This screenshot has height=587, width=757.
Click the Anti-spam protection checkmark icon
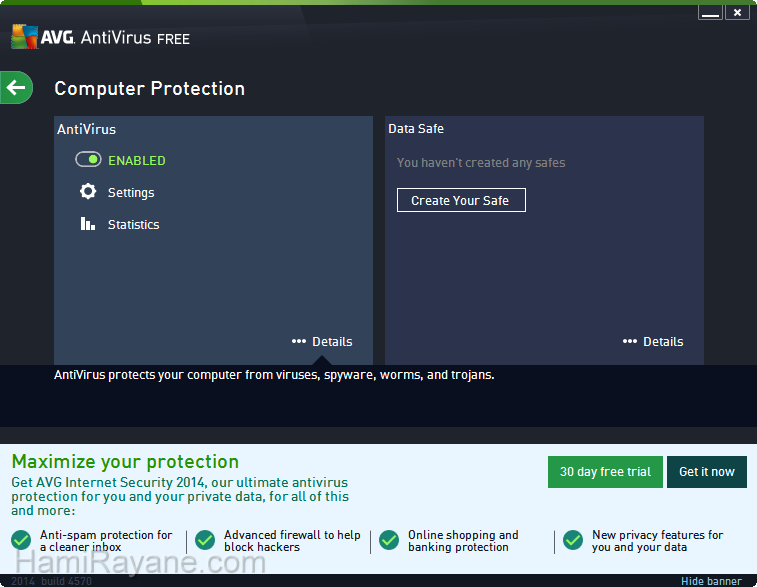point(21,540)
